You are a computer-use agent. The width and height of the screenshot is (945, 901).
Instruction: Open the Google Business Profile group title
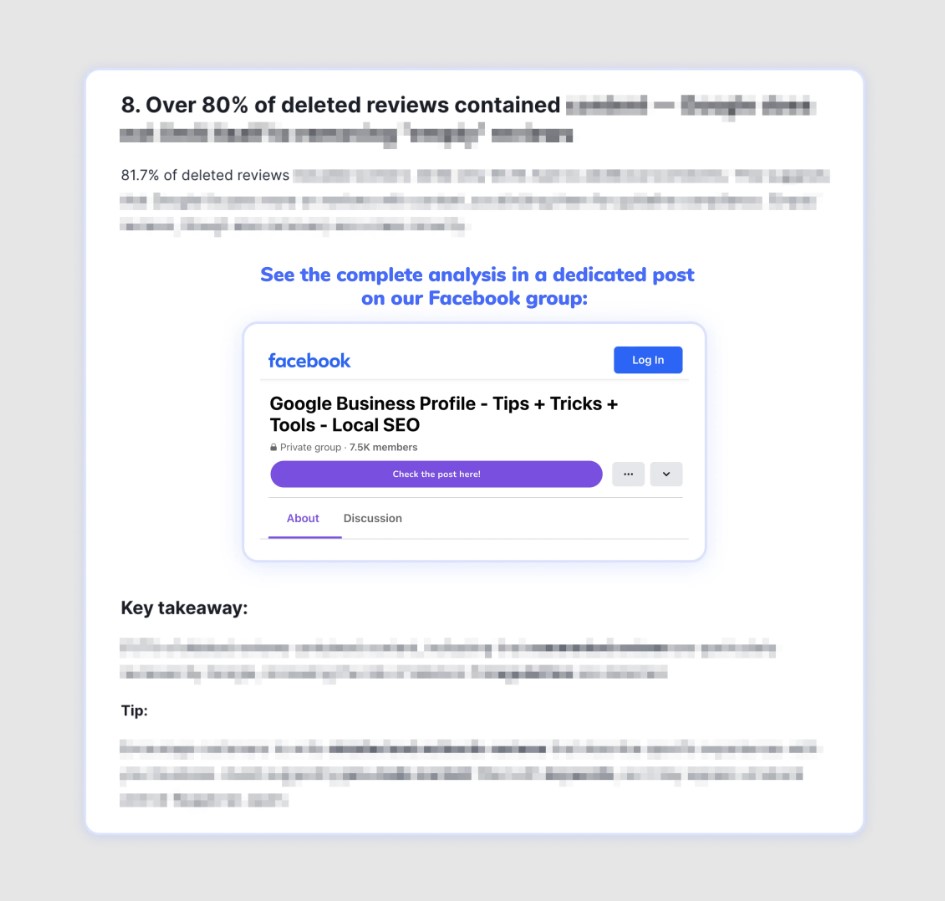coord(444,414)
